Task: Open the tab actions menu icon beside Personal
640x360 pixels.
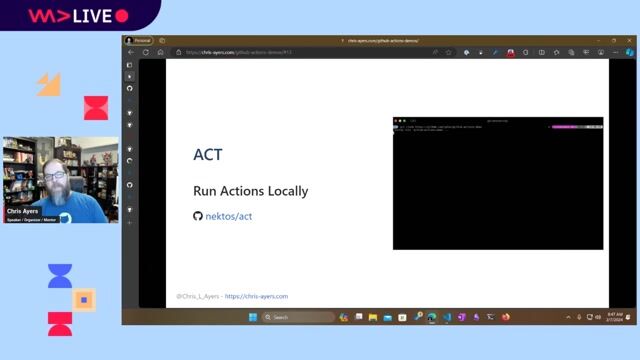Action: click(162, 40)
